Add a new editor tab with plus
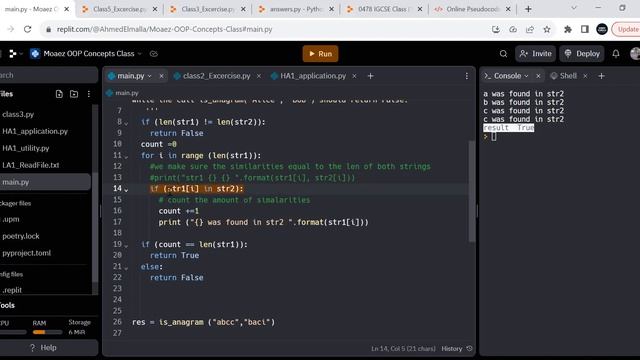 click(370, 76)
